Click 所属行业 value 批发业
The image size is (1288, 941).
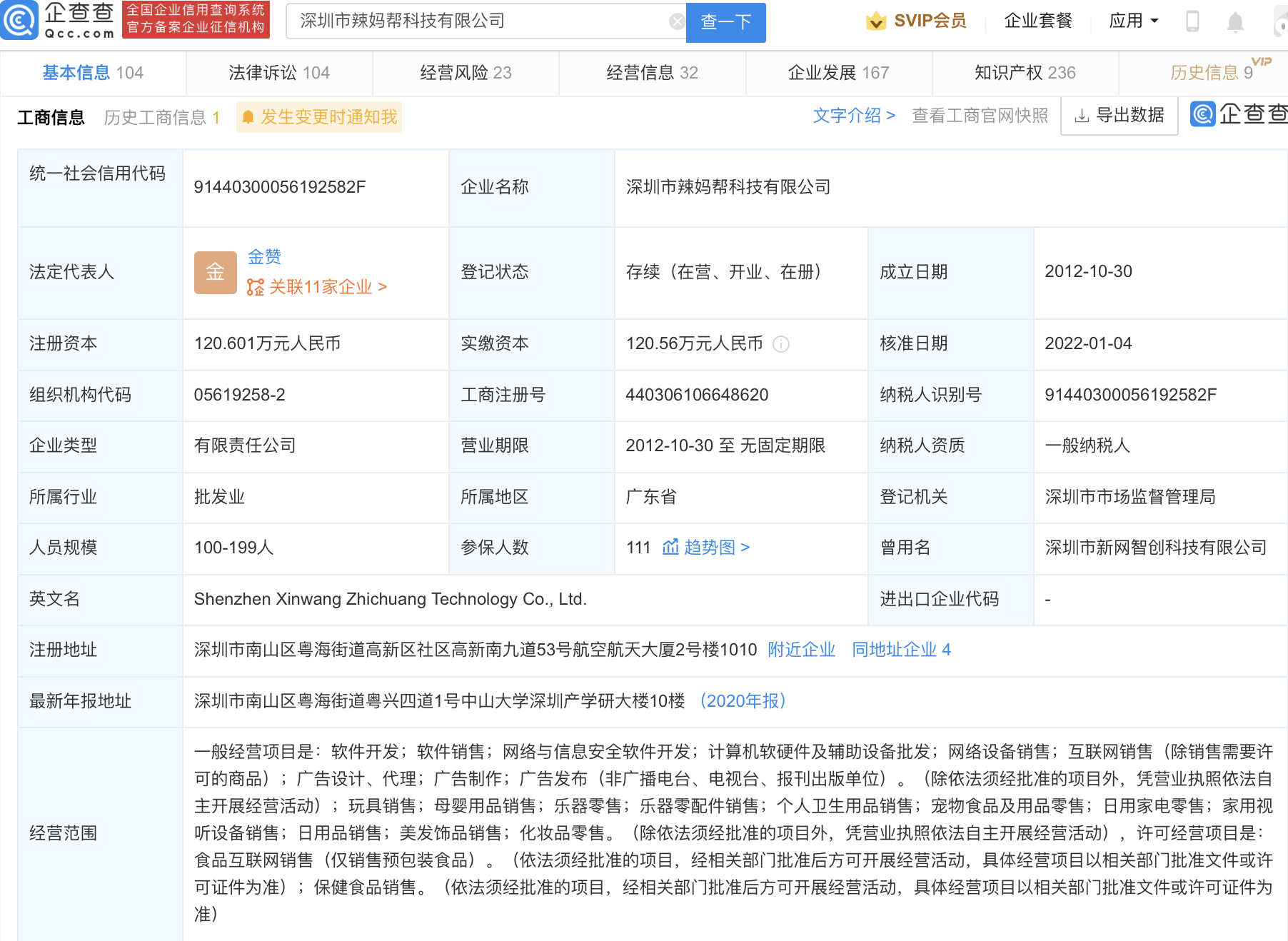219,497
